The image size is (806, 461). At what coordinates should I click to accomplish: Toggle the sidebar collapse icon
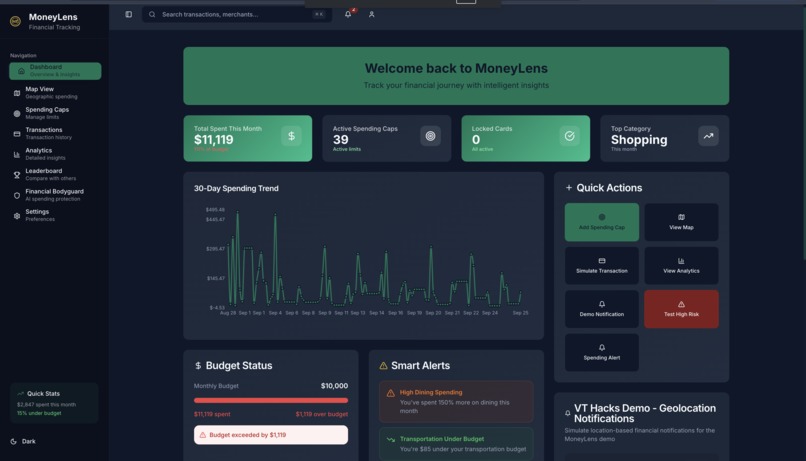click(129, 14)
